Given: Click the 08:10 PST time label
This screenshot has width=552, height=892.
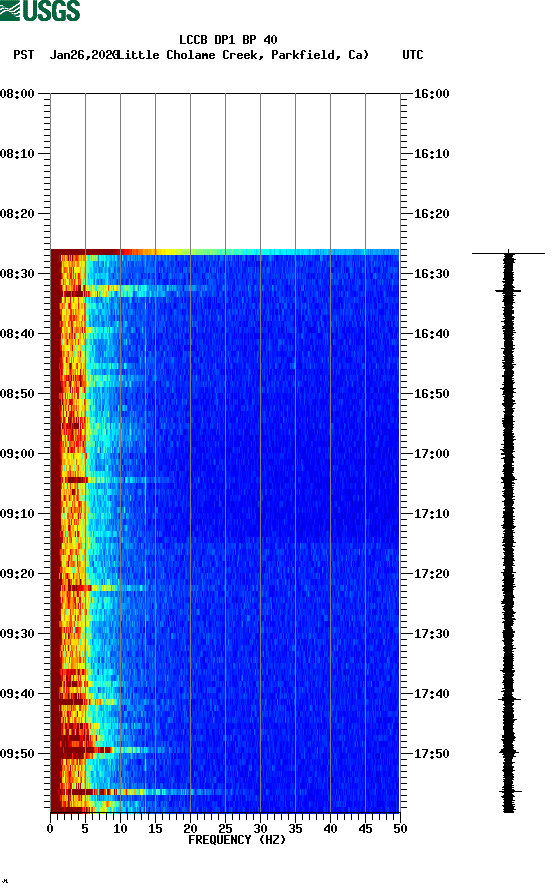Looking at the screenshot, I should click(18, 154).
